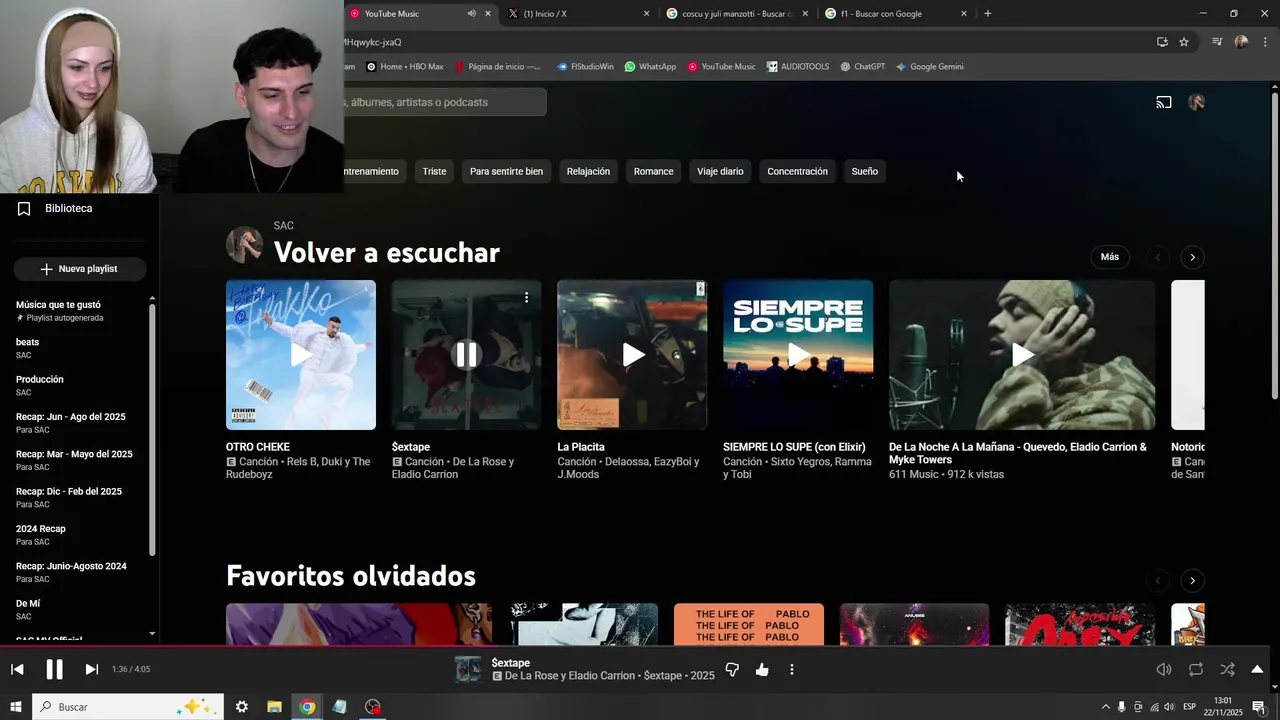Click the sidebar scroll down arrow
1280x720 pixels.
coord(152,633)
